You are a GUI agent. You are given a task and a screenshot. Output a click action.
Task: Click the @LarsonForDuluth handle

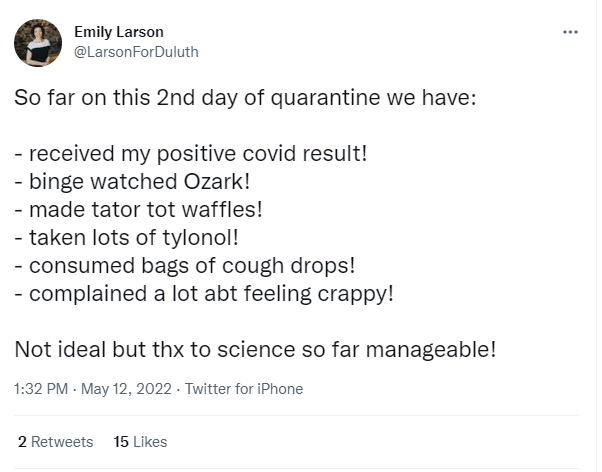click(x=137, y=52)
